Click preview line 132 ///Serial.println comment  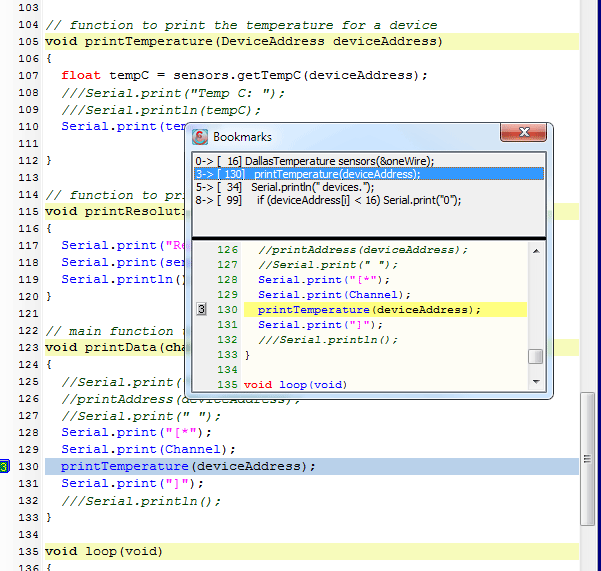(x=328, y=340)
